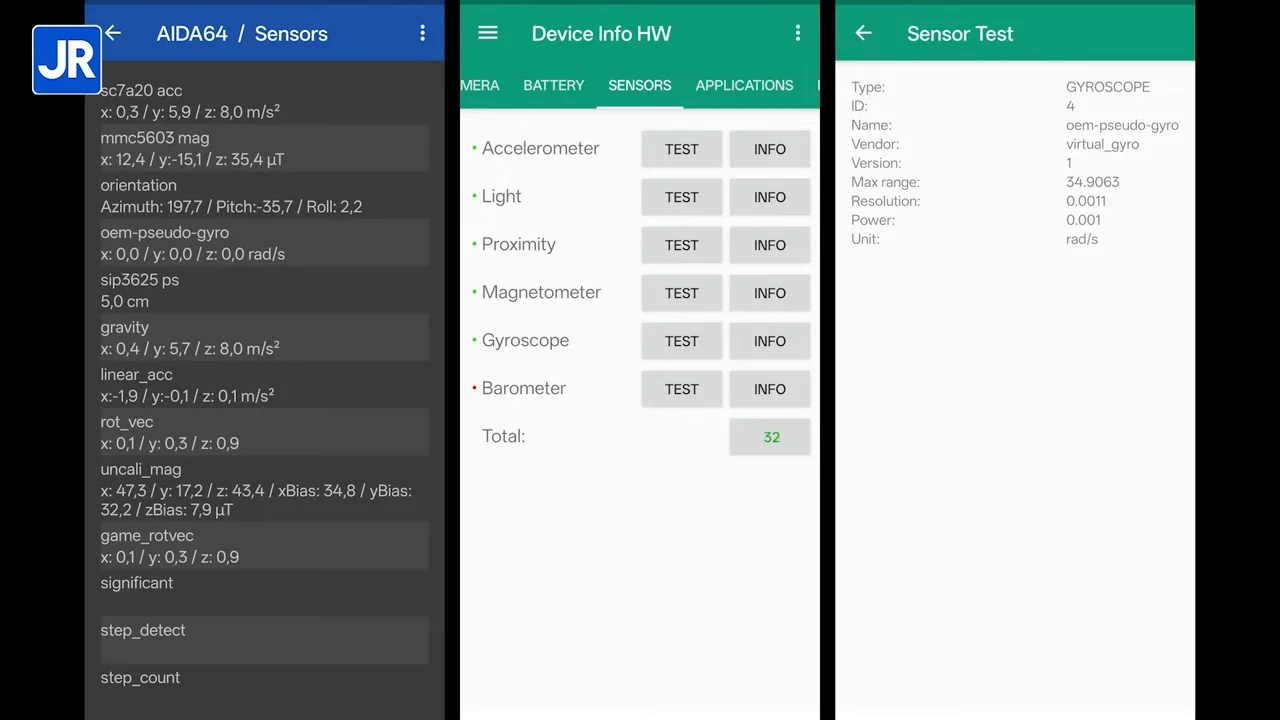
Task: Select the oem-pseudo-gyro sensor entry
Action: pos(264,243)
